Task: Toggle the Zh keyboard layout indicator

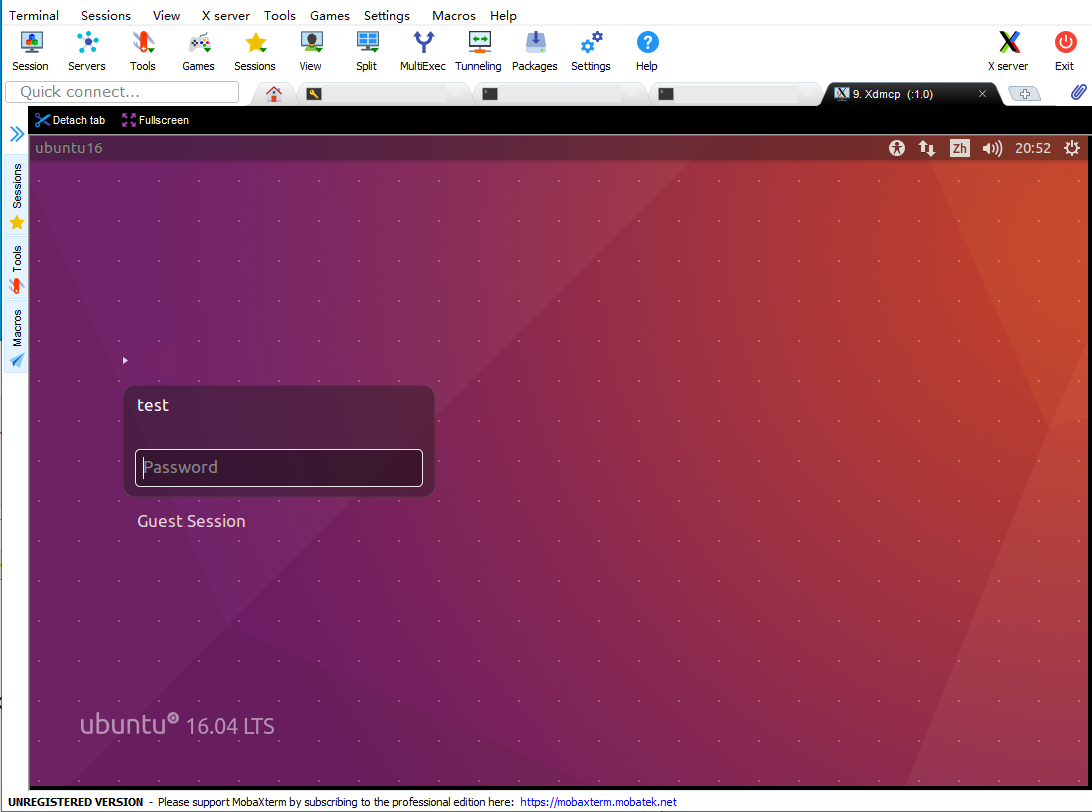Action: pos(959,147)
